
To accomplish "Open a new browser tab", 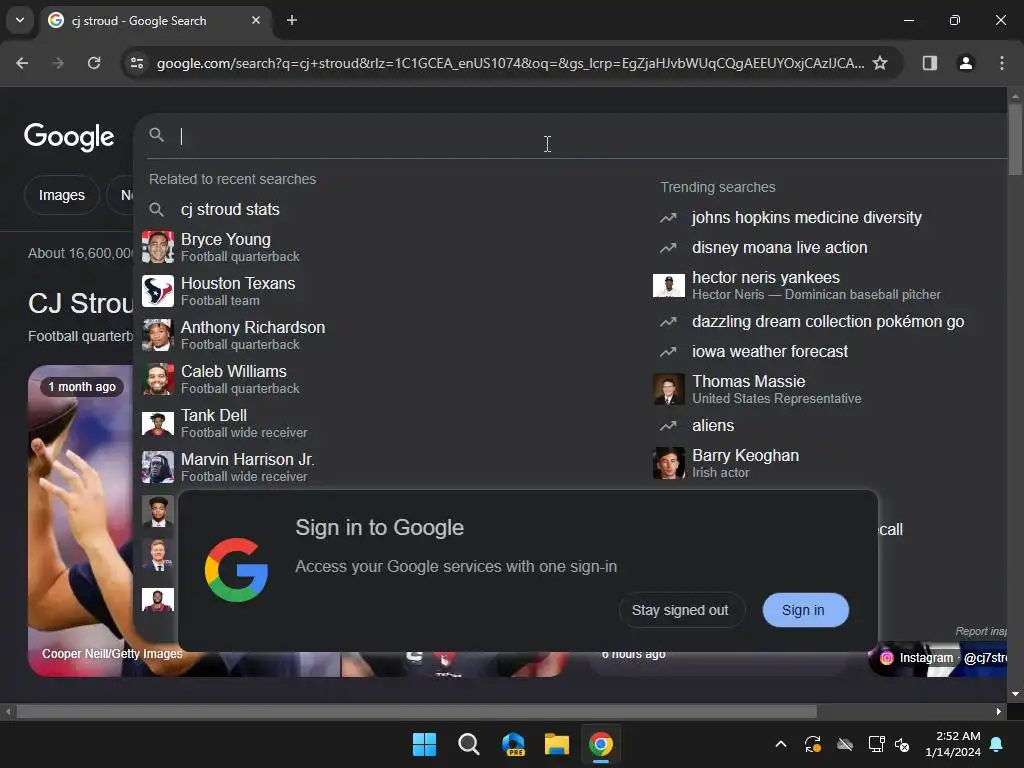I will [292, 20].
